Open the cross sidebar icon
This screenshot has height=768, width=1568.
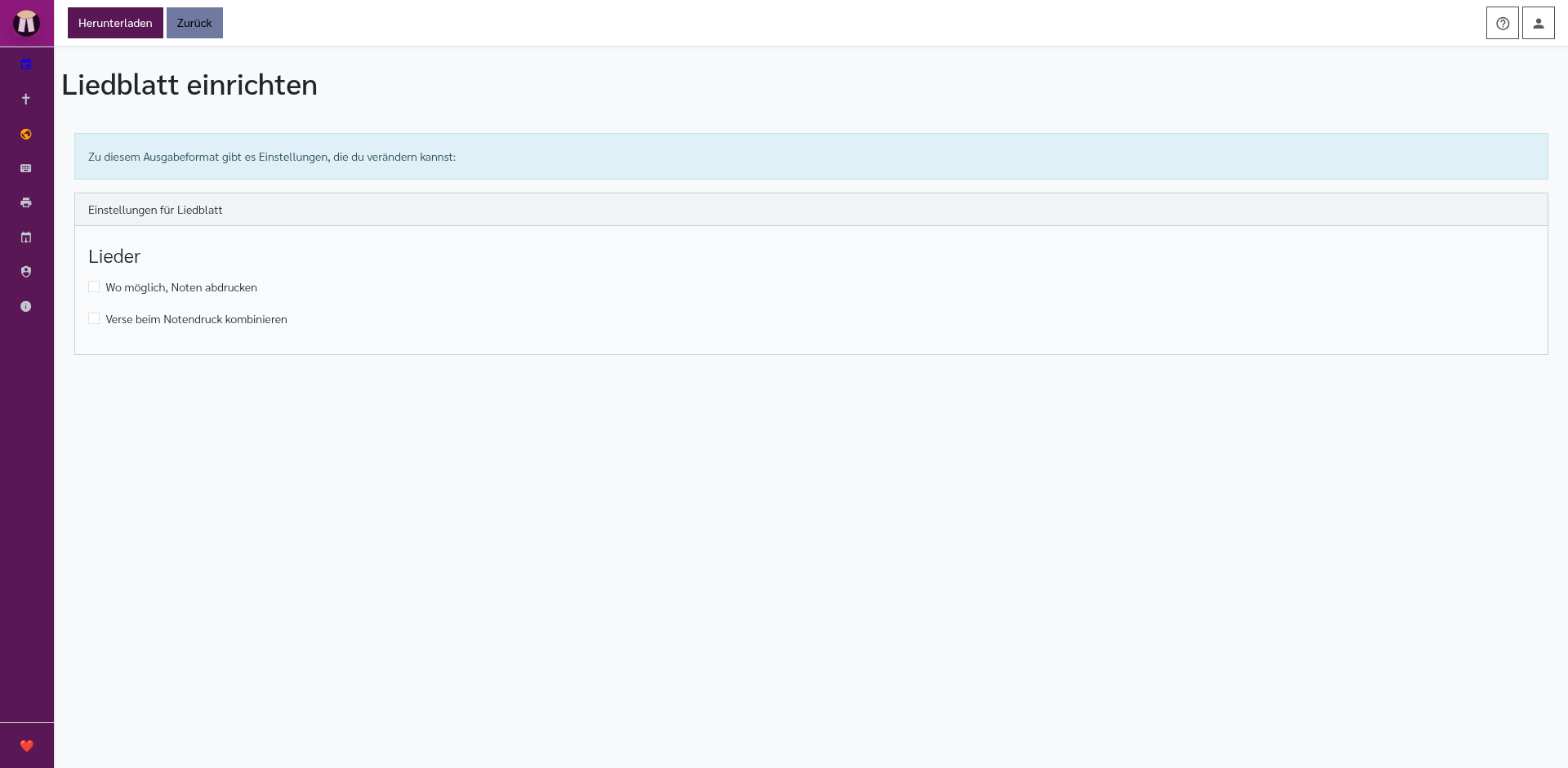coord(26,99)
